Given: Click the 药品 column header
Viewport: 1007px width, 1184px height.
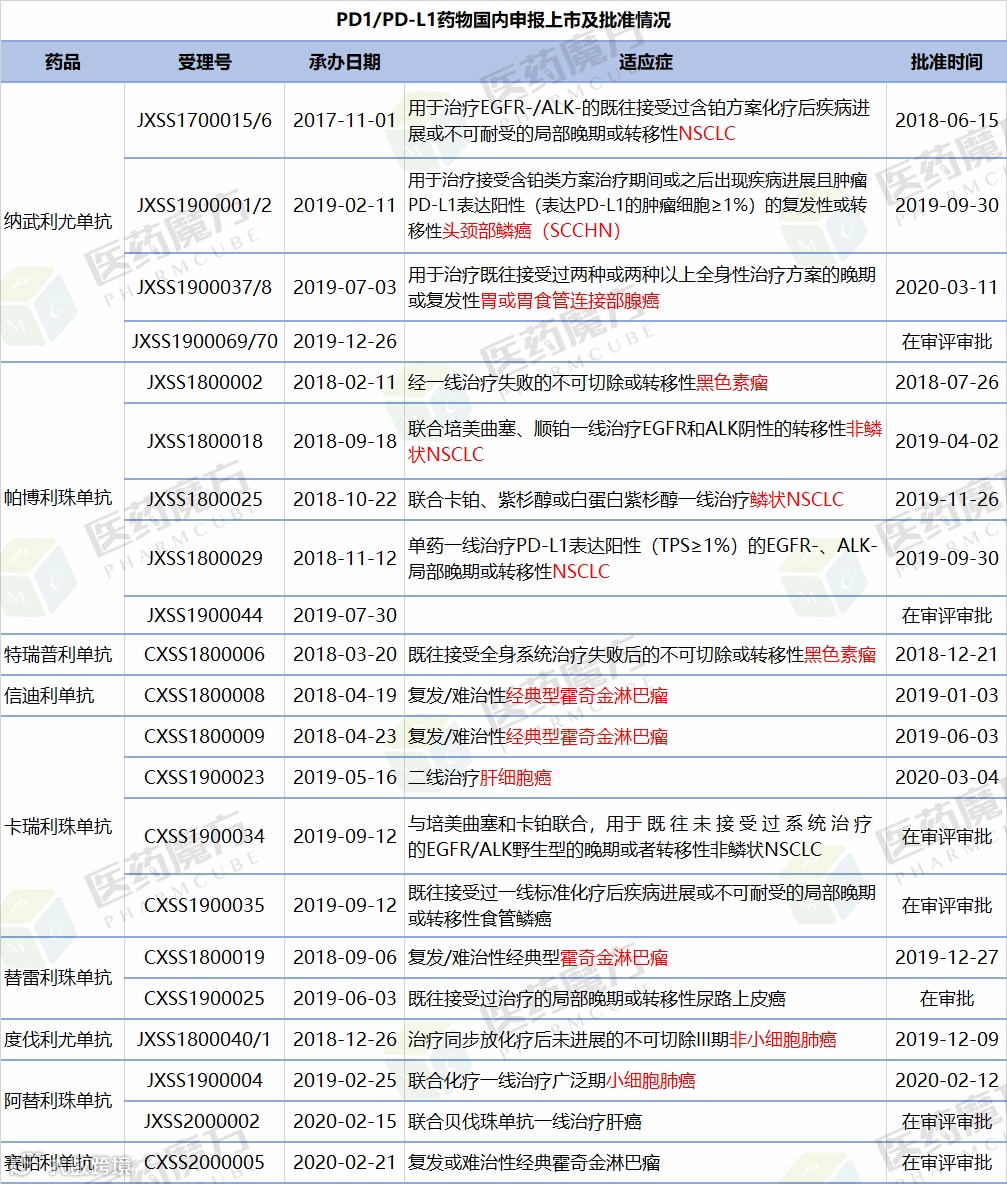Looking at the screenshot, I should 63,62.
